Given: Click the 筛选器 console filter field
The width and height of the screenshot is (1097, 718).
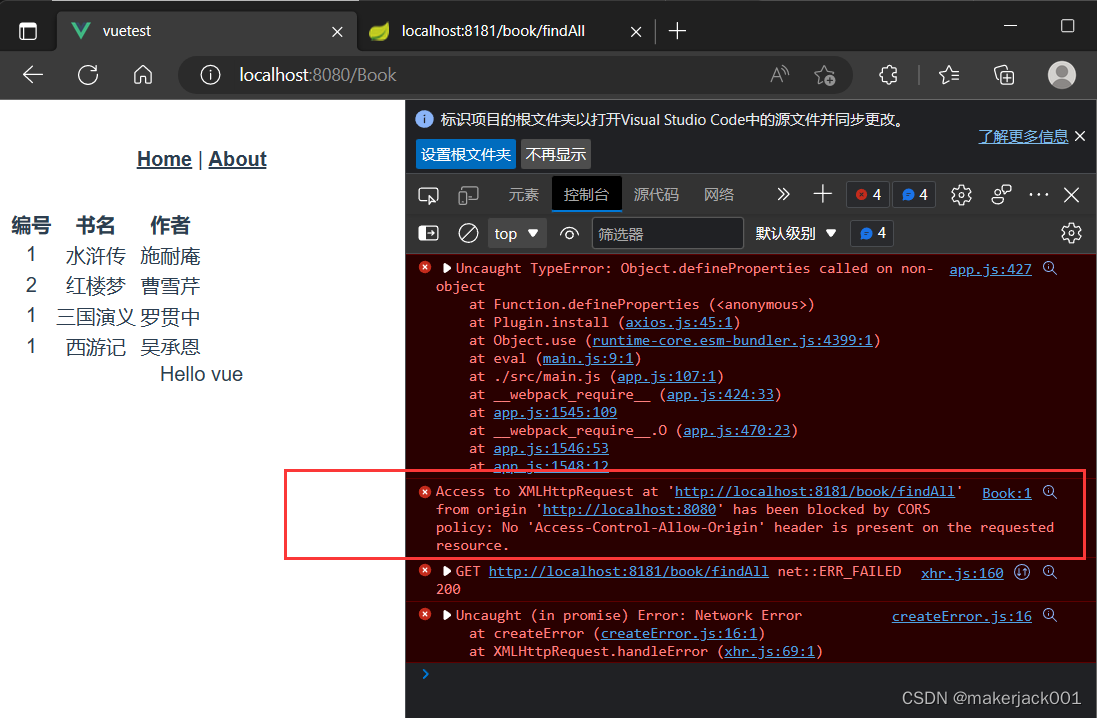Looking at the screenshot, I should pos(667,233).
